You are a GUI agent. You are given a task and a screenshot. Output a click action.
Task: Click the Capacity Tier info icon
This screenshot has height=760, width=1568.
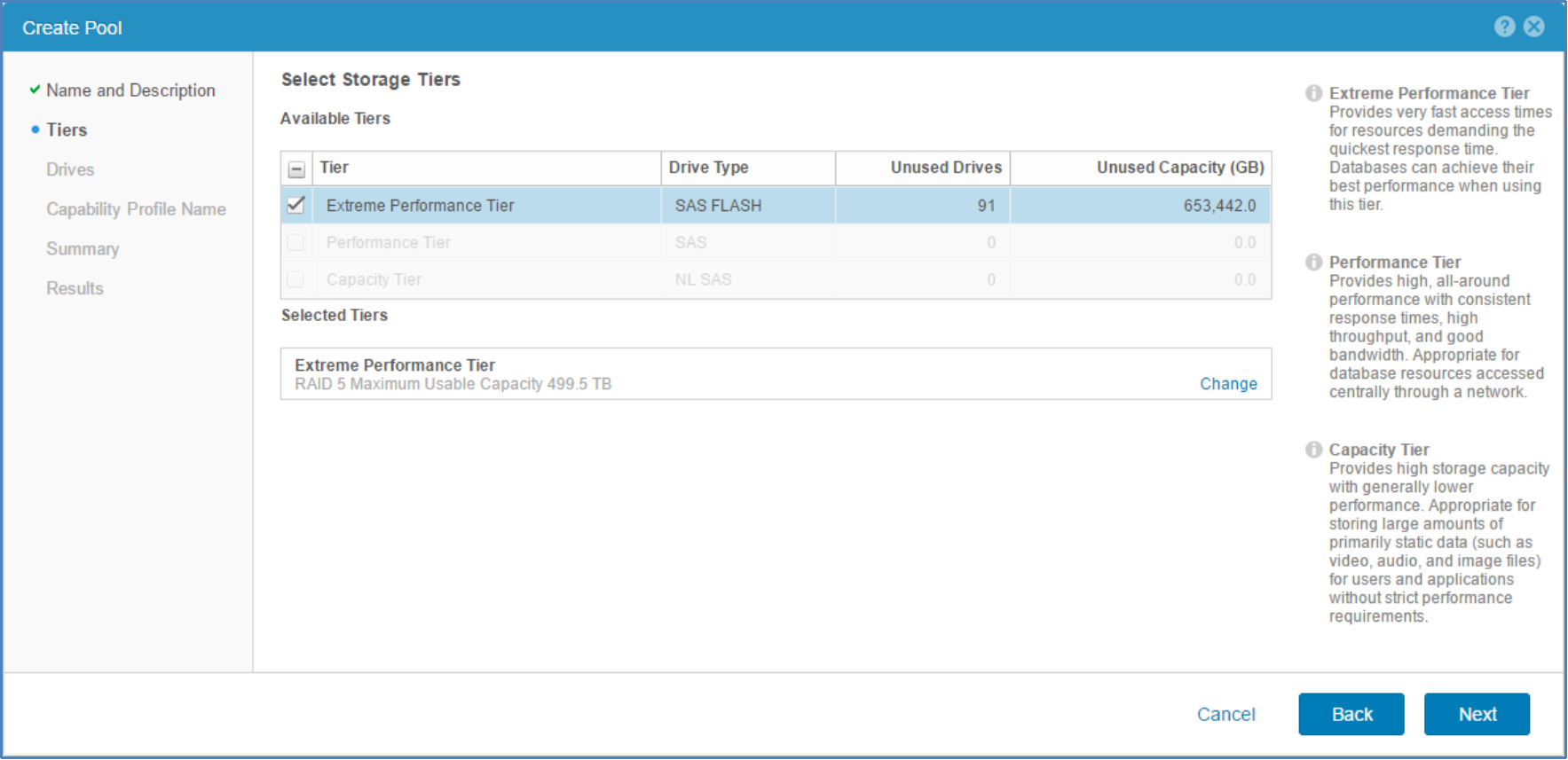(x=1313, y=450)
